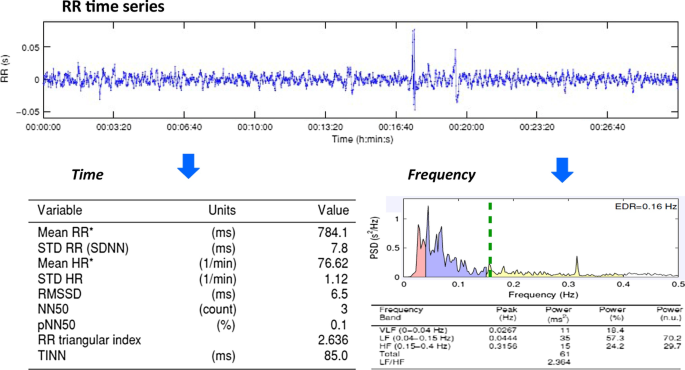Click the "Time (h:min:s)" axis label
The width and height of the screenshot is (685, 370).
click(x=363, y=139)
